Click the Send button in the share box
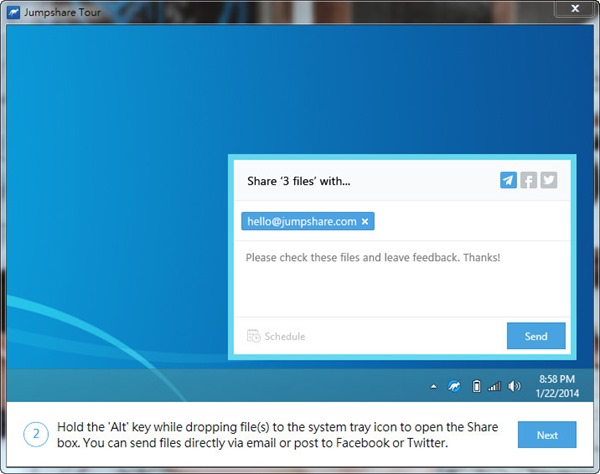The height and width of the screenshot is (474, 600). tap(536, 336)
